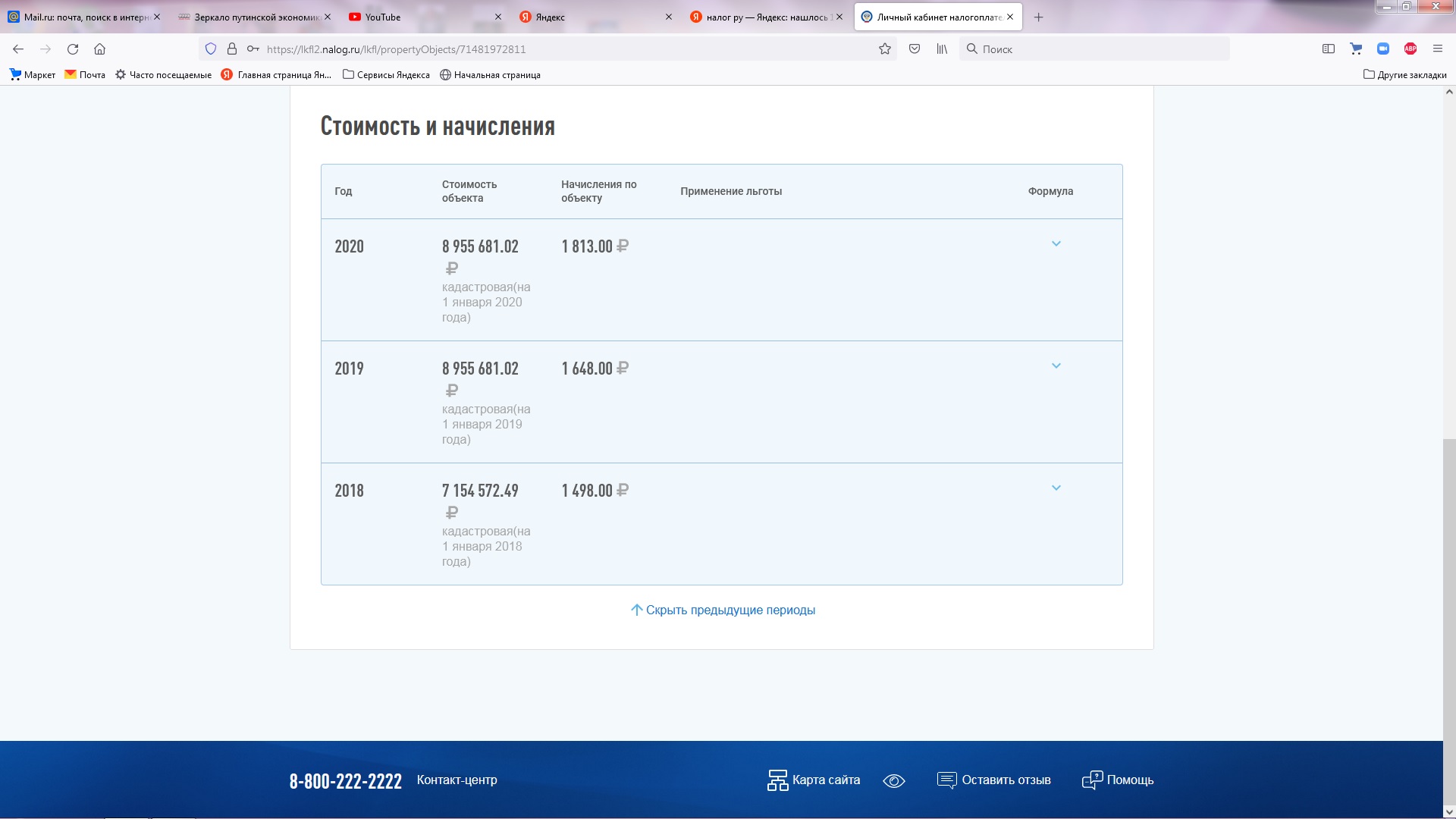This screenshot has width=1456, height=819.
Task: Go to browser home page icon
Action: [99, 49]
